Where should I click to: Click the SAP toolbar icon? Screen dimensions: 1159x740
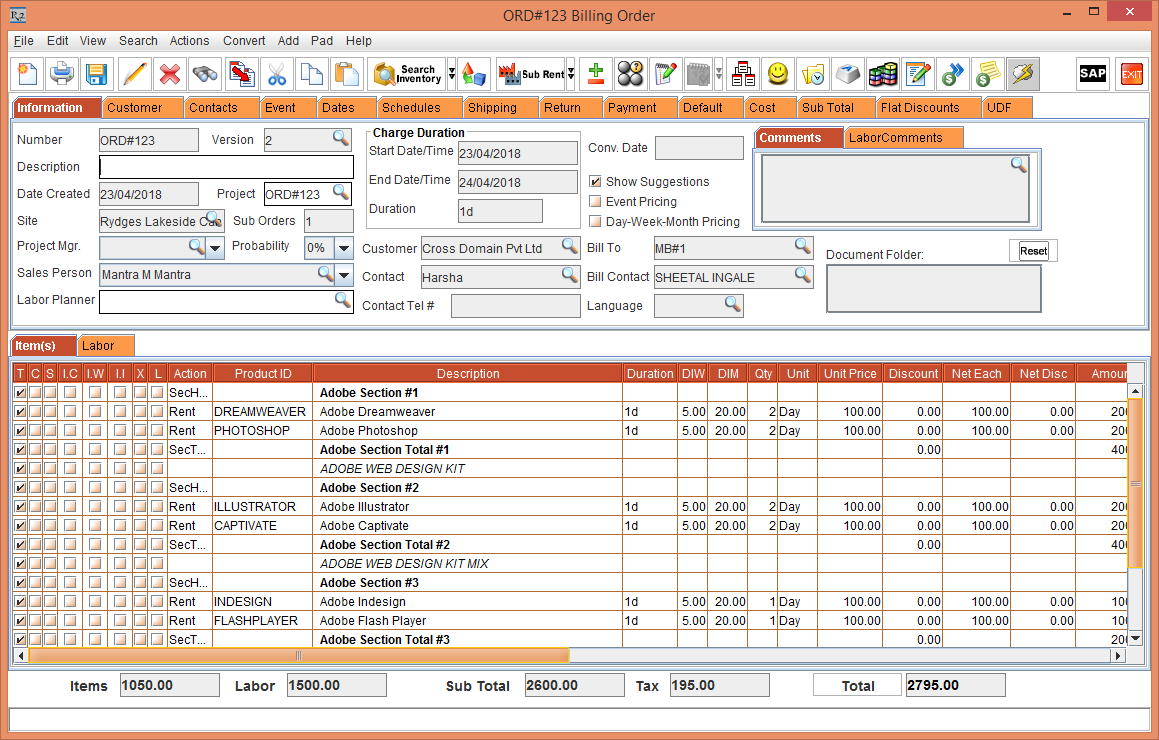(1092, 74)
